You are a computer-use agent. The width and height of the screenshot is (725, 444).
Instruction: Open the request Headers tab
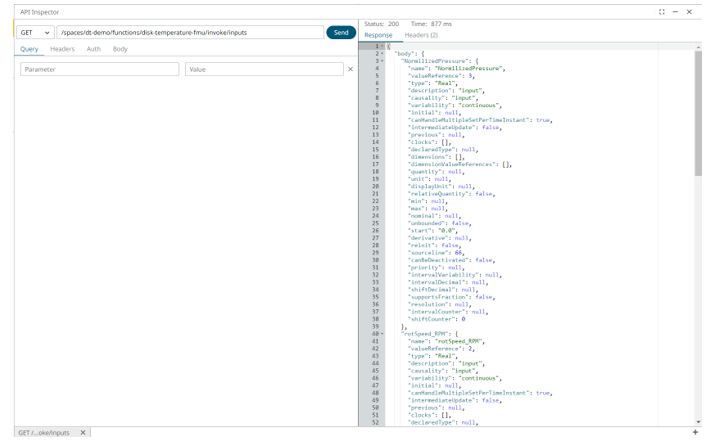tap(62, 49)
